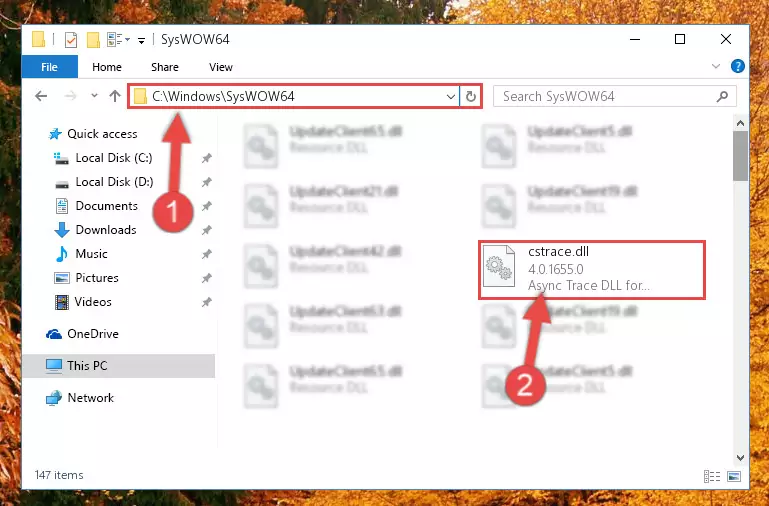
Task: Go back using the back arrow
Action: coord(42,96)
